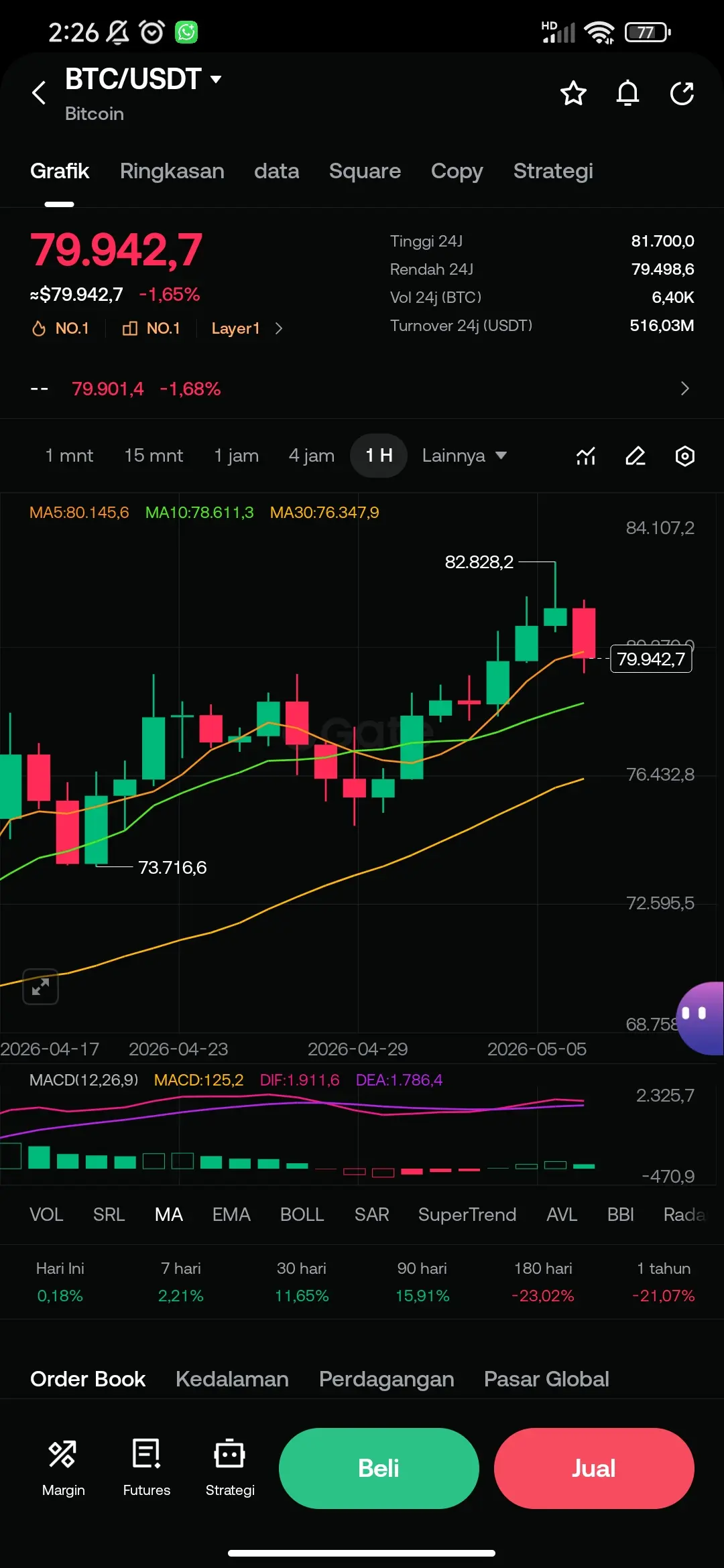Tap the red Jual button

pos(594,1468)
